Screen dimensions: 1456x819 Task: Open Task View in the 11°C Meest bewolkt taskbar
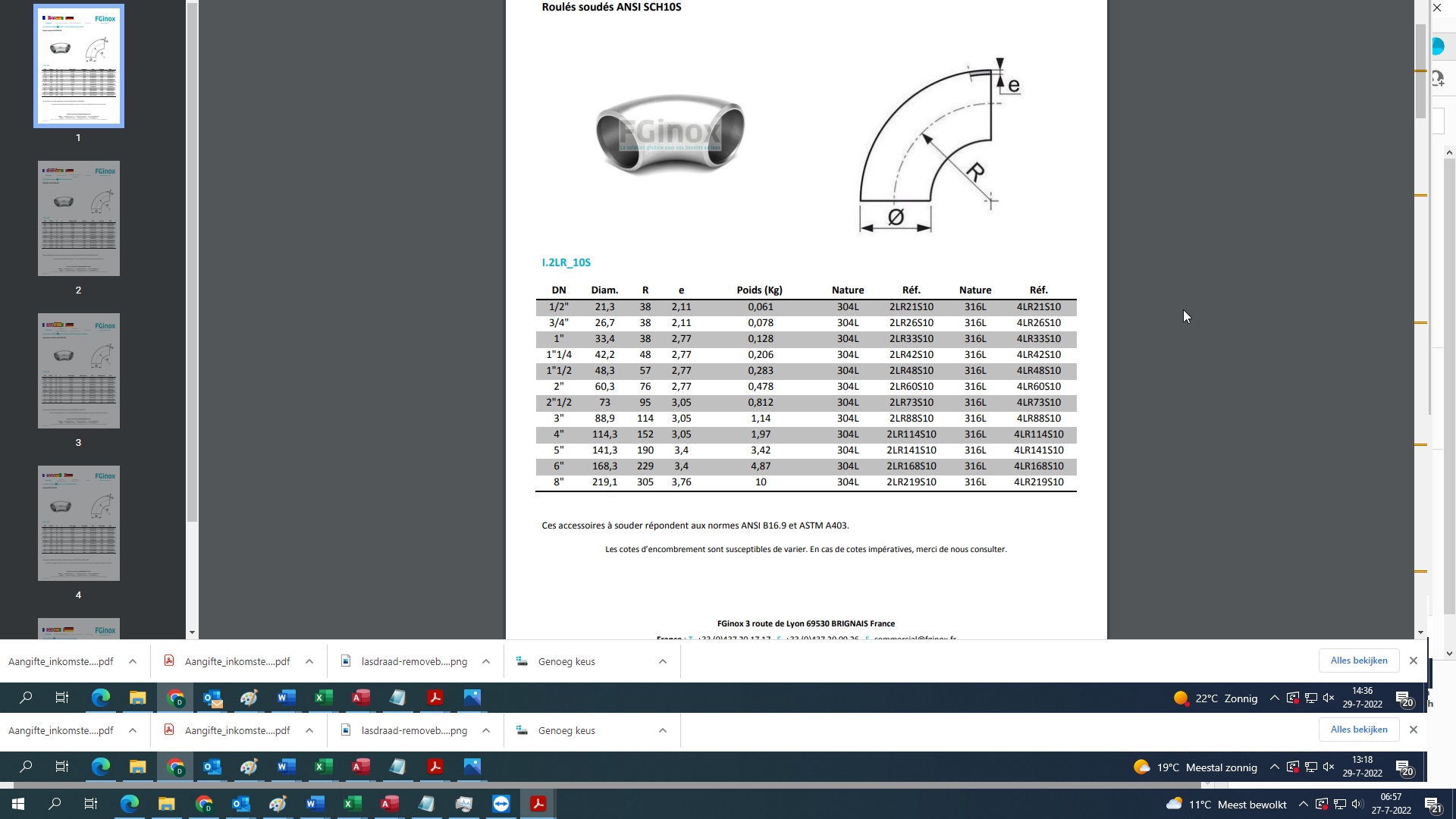tap(91, 804)
